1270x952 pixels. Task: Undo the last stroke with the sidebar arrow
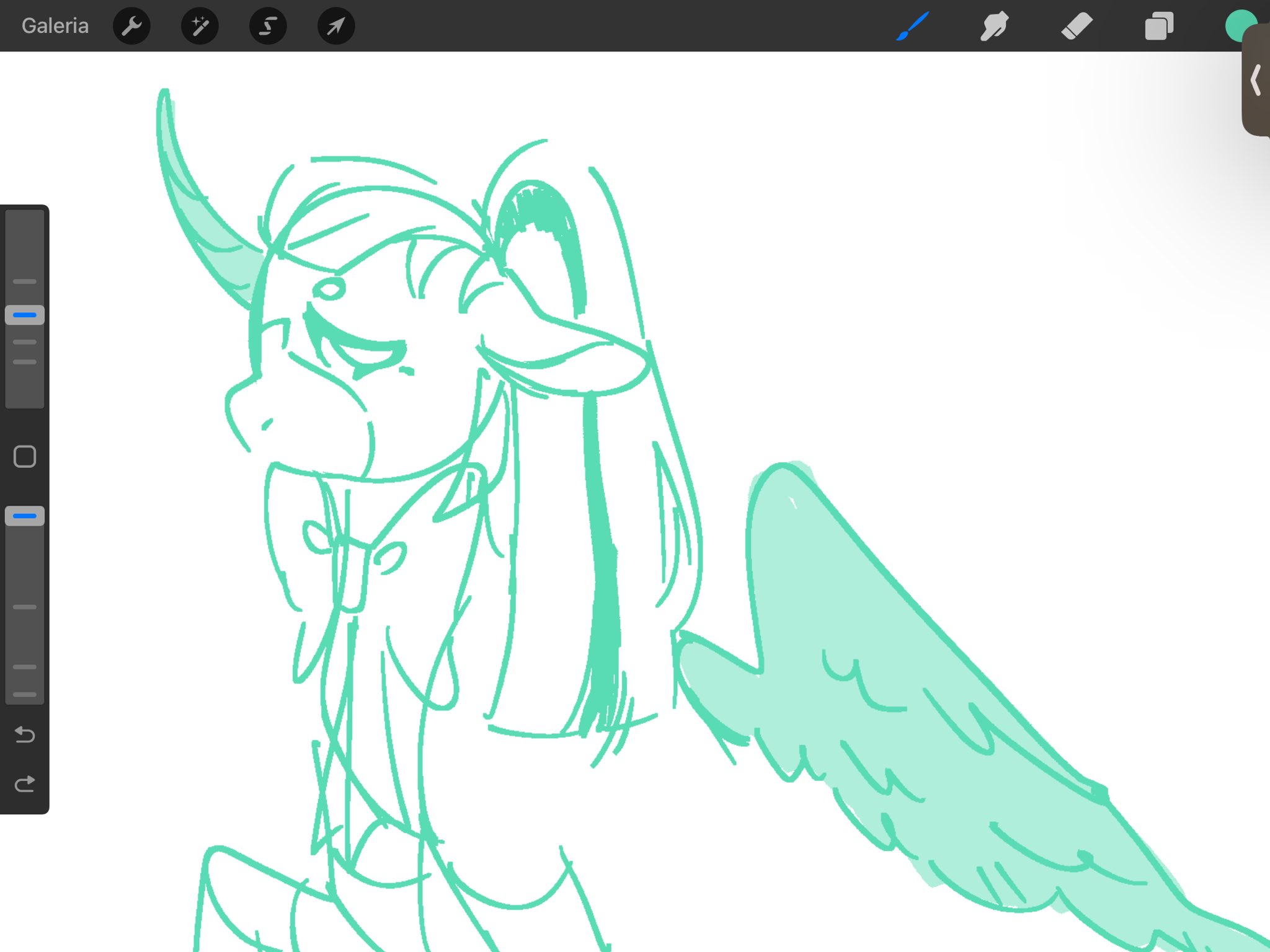click(x=25, y=734)
